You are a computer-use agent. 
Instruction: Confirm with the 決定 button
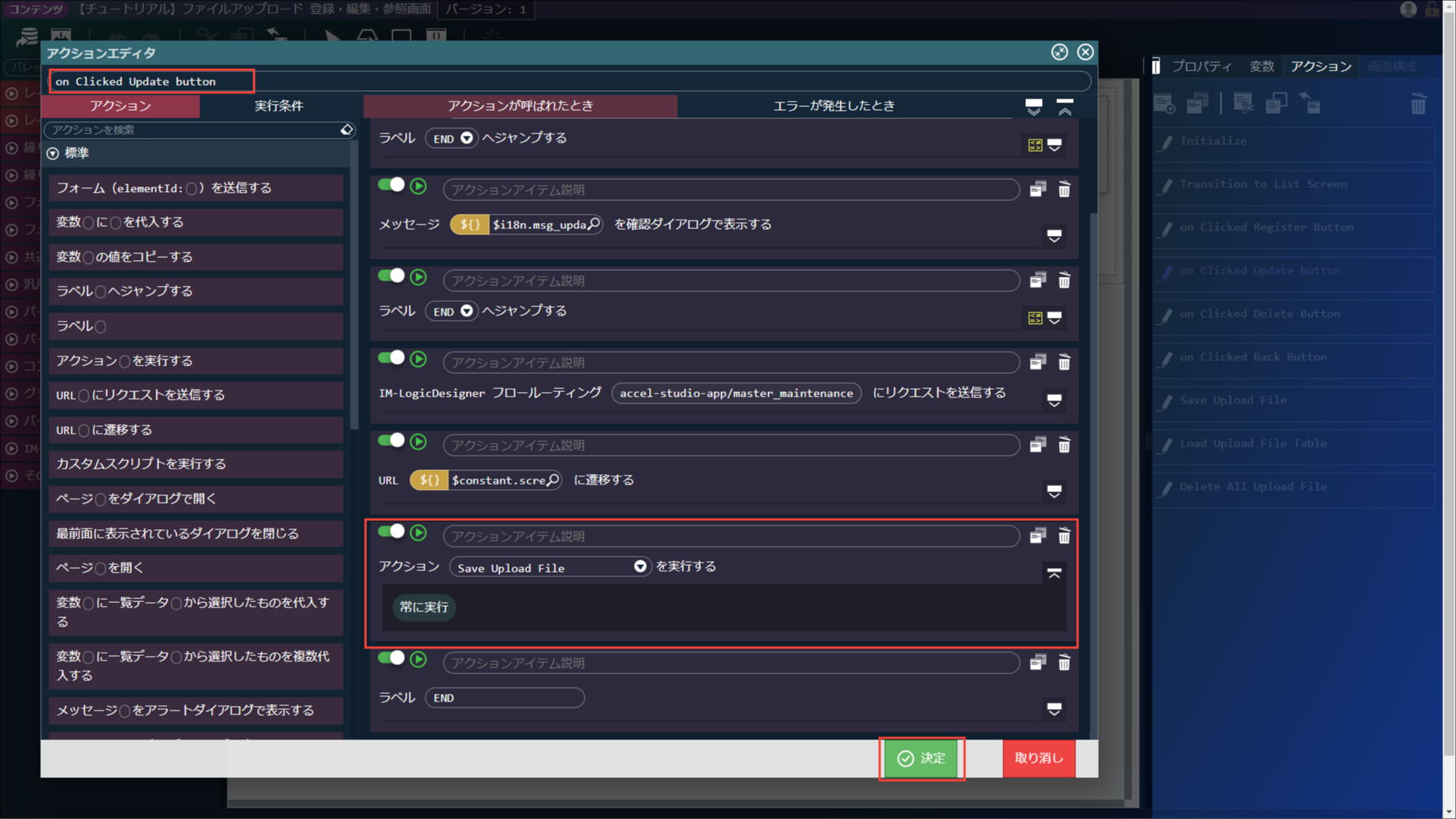921,758
